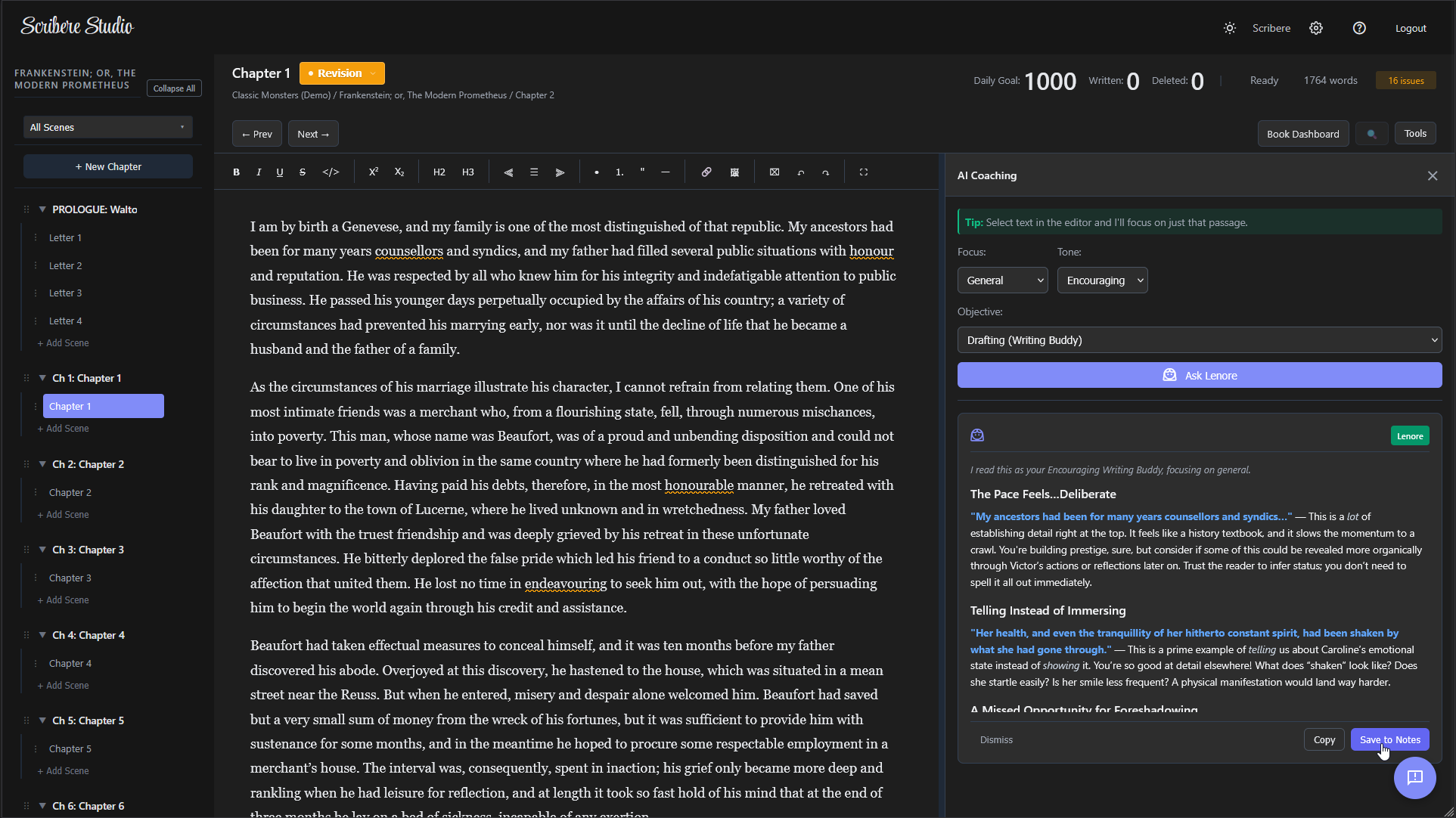
Task: Open the Tone dropdown set to Encouraging
Action: 1102,280
